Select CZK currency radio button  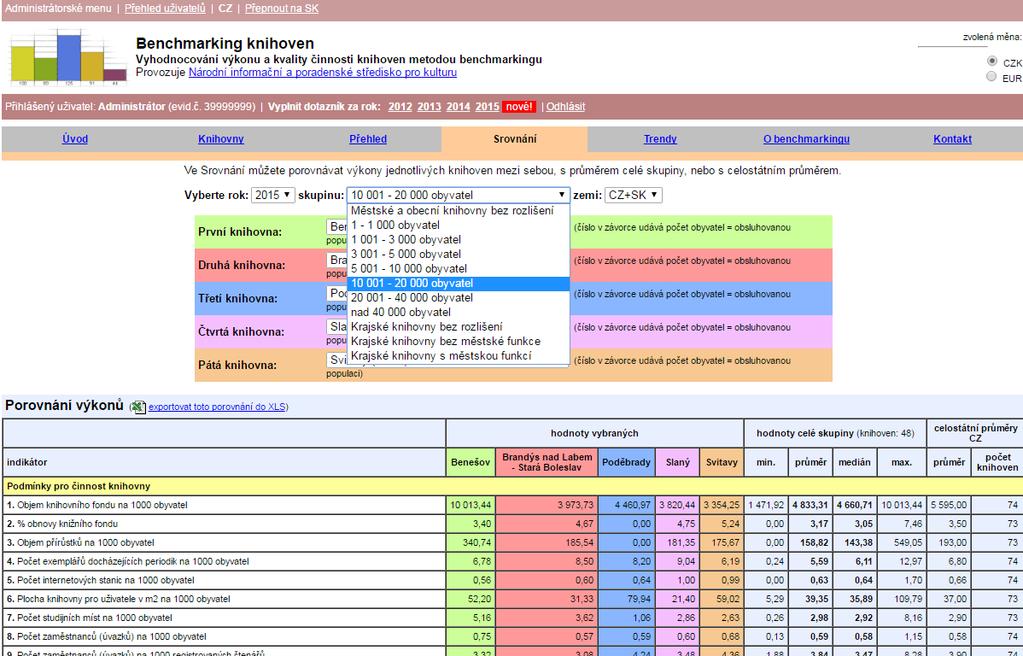pyautogui.click(x=992, y=61)
